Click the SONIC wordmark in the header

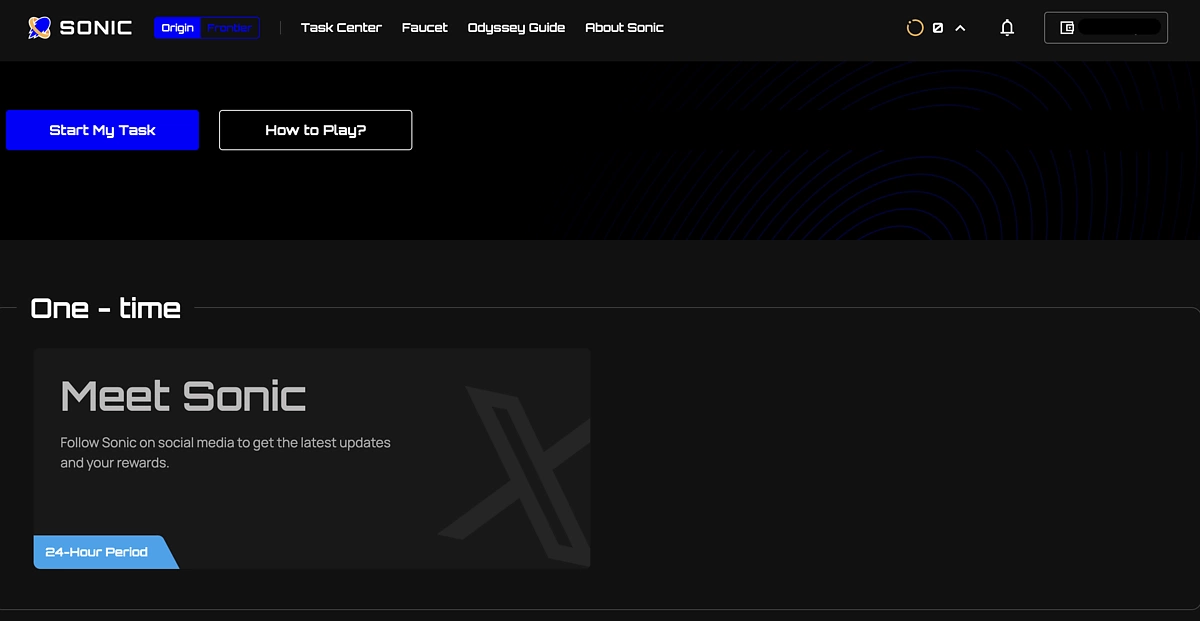click(96, 28)
